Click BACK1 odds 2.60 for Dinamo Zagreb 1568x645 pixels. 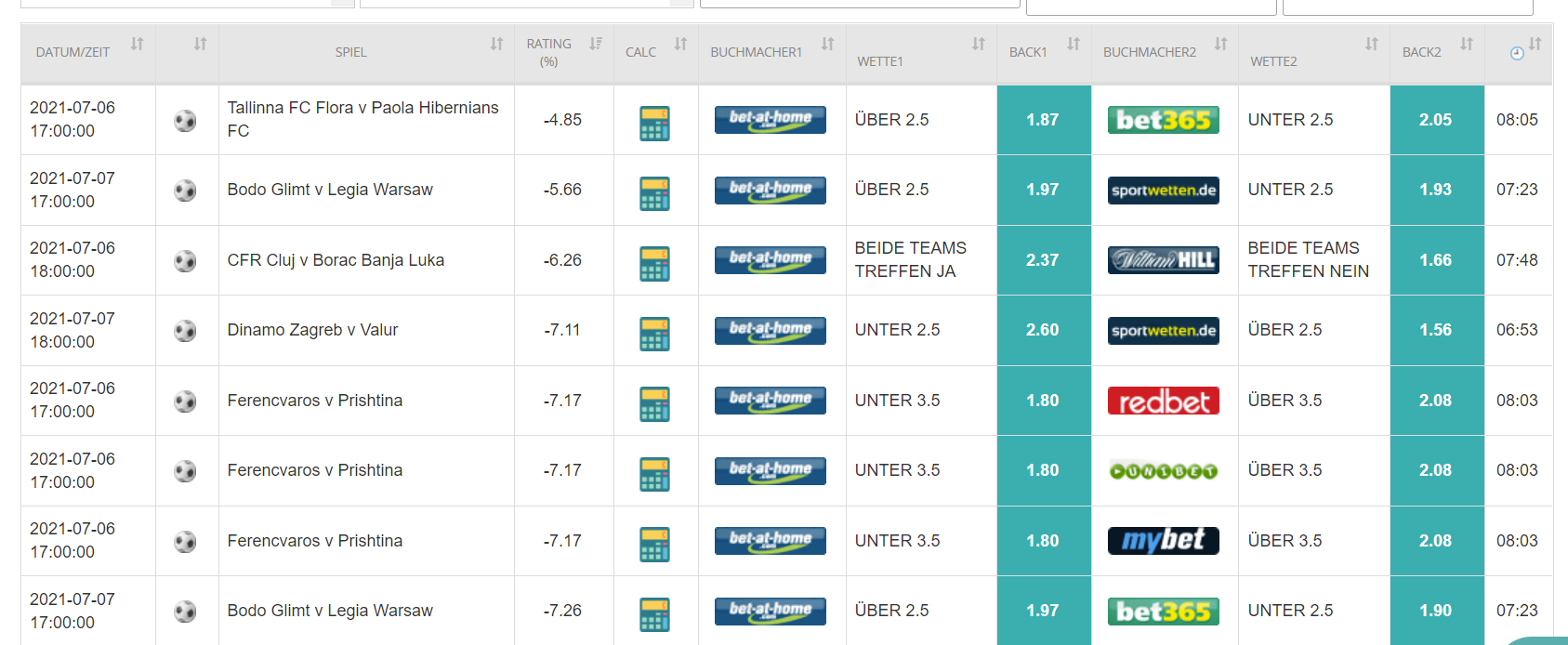pos(1044,330)
